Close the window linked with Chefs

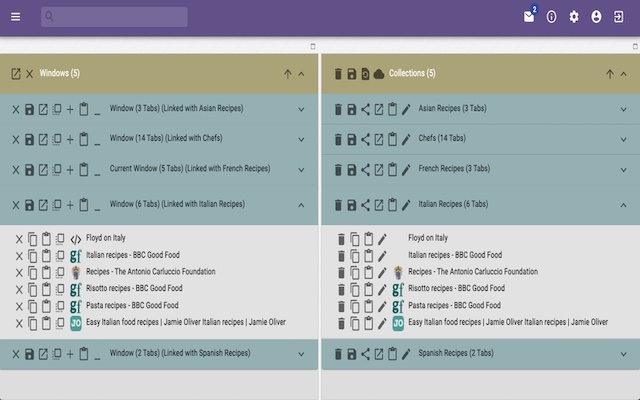(16, 140)
